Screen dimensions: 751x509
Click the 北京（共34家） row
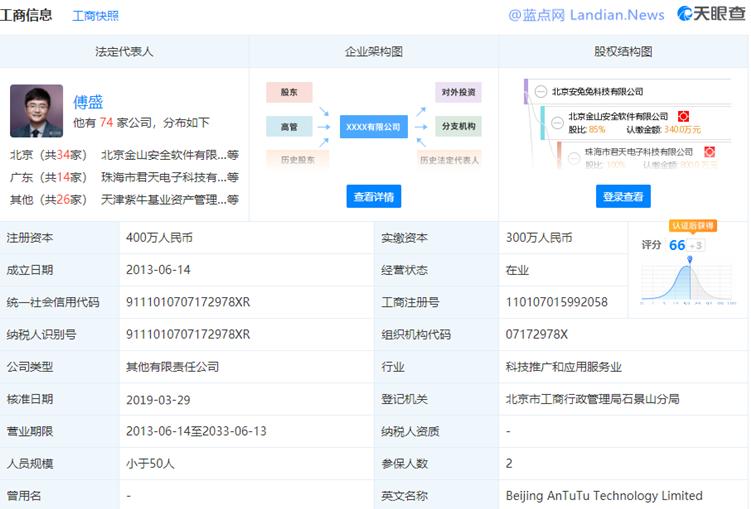(125, 155)
